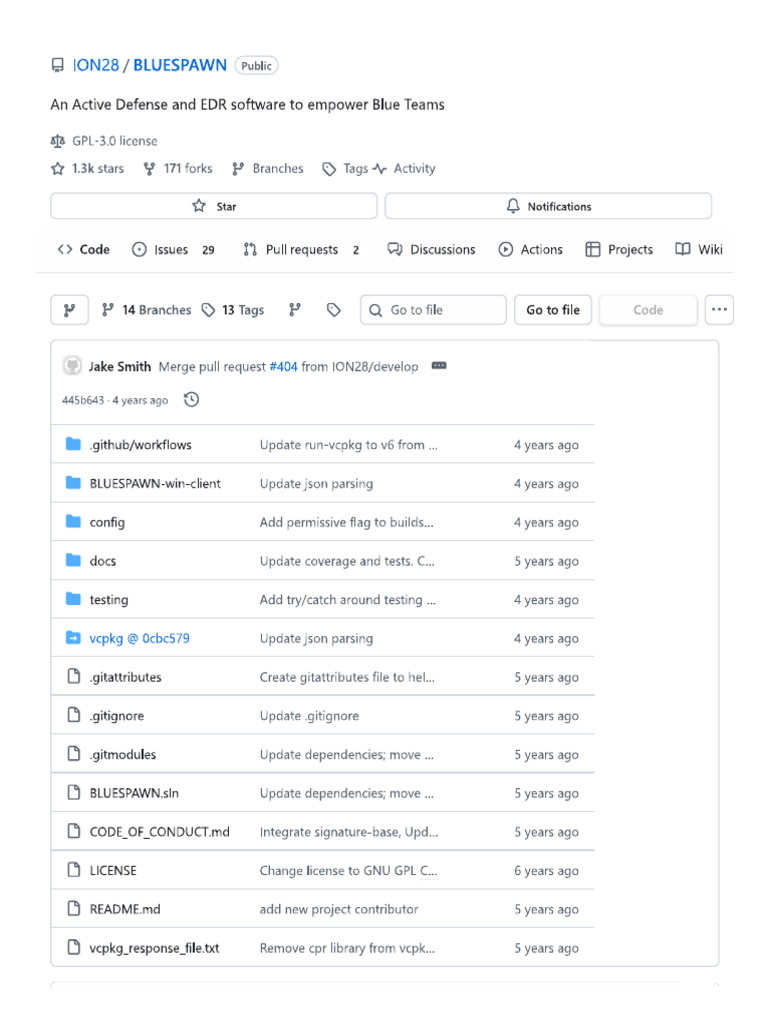
Task: Open the CODE_OF_CONDUCT.md file
Action: tap(159, 832)
